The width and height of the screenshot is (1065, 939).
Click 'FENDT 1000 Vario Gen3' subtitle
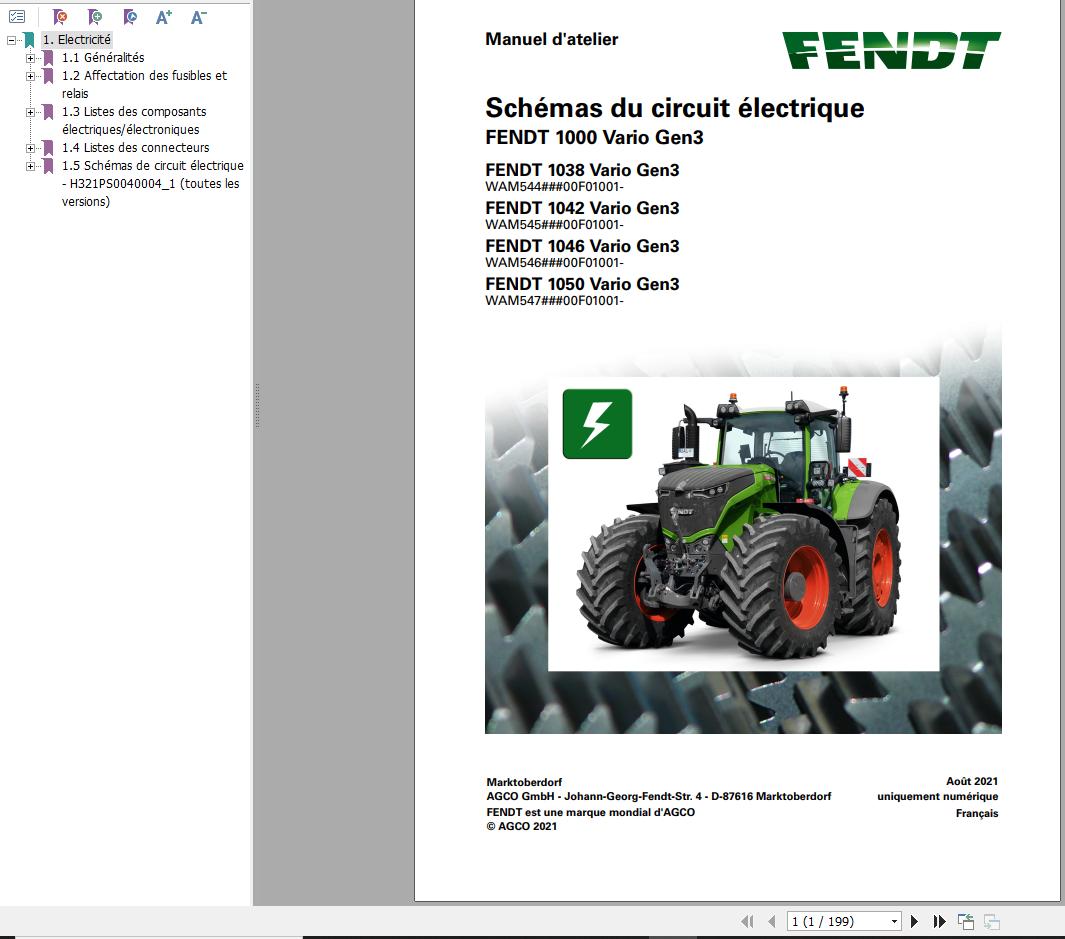(x=594, y=137)
